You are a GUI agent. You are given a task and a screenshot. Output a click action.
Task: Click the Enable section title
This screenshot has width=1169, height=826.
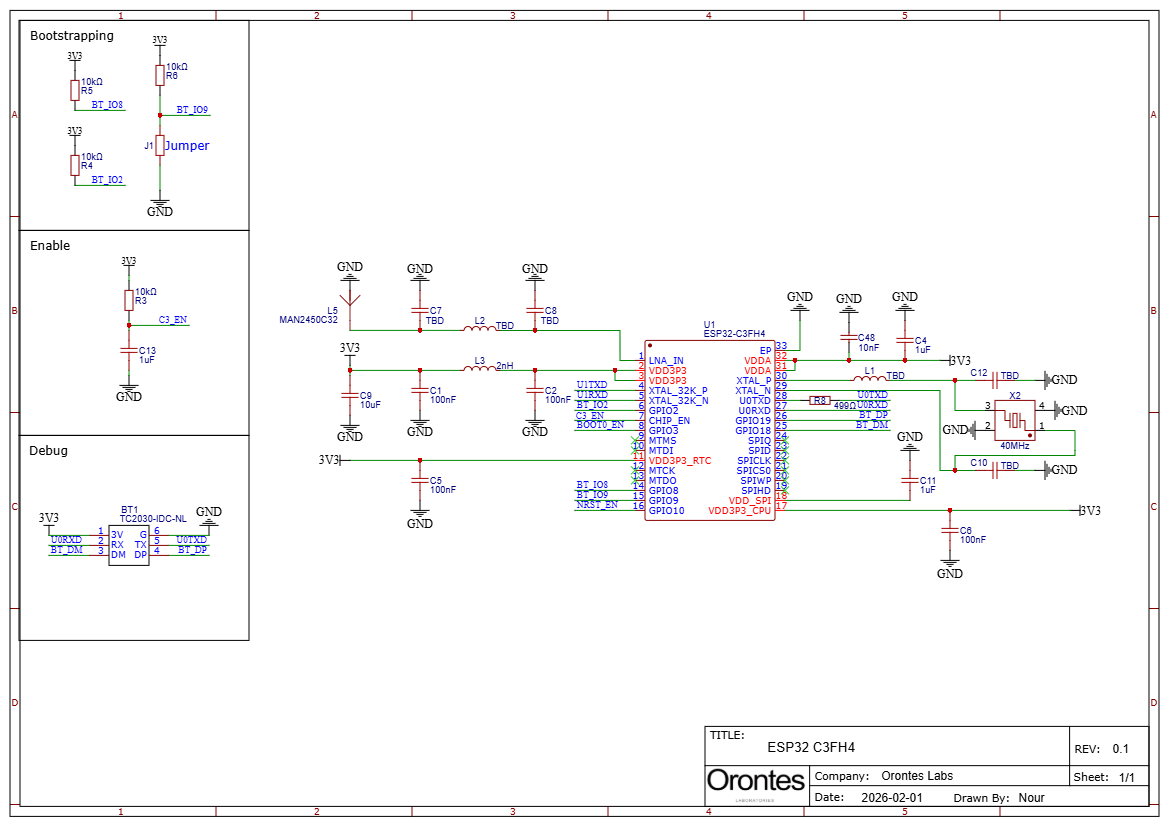point(50,245)
